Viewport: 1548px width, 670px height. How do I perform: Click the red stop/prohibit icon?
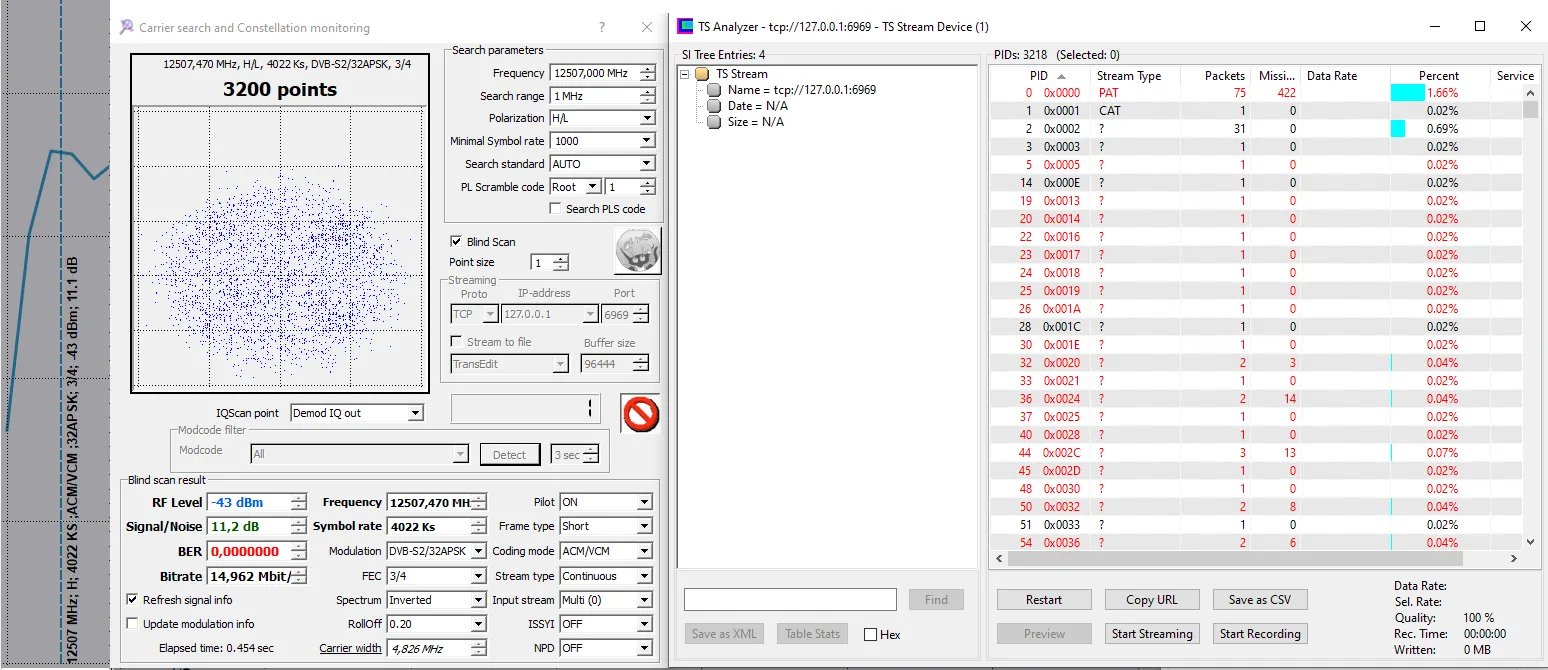[640, 413]
